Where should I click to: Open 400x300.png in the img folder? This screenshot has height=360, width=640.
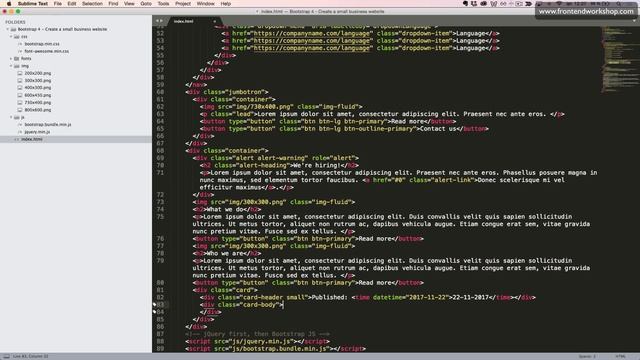point(38,88)
